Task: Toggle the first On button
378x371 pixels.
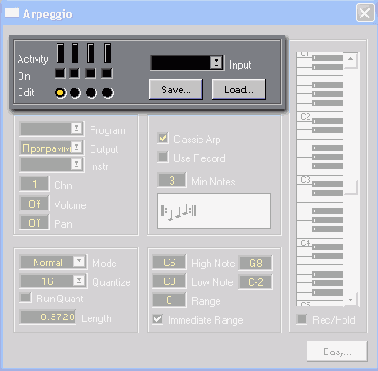Action: coord(60,73)
